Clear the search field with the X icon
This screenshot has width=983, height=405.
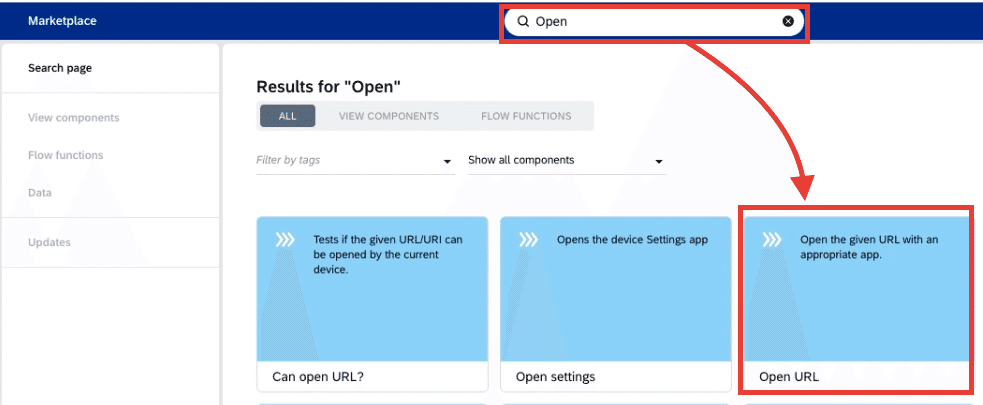click(788, 21)
